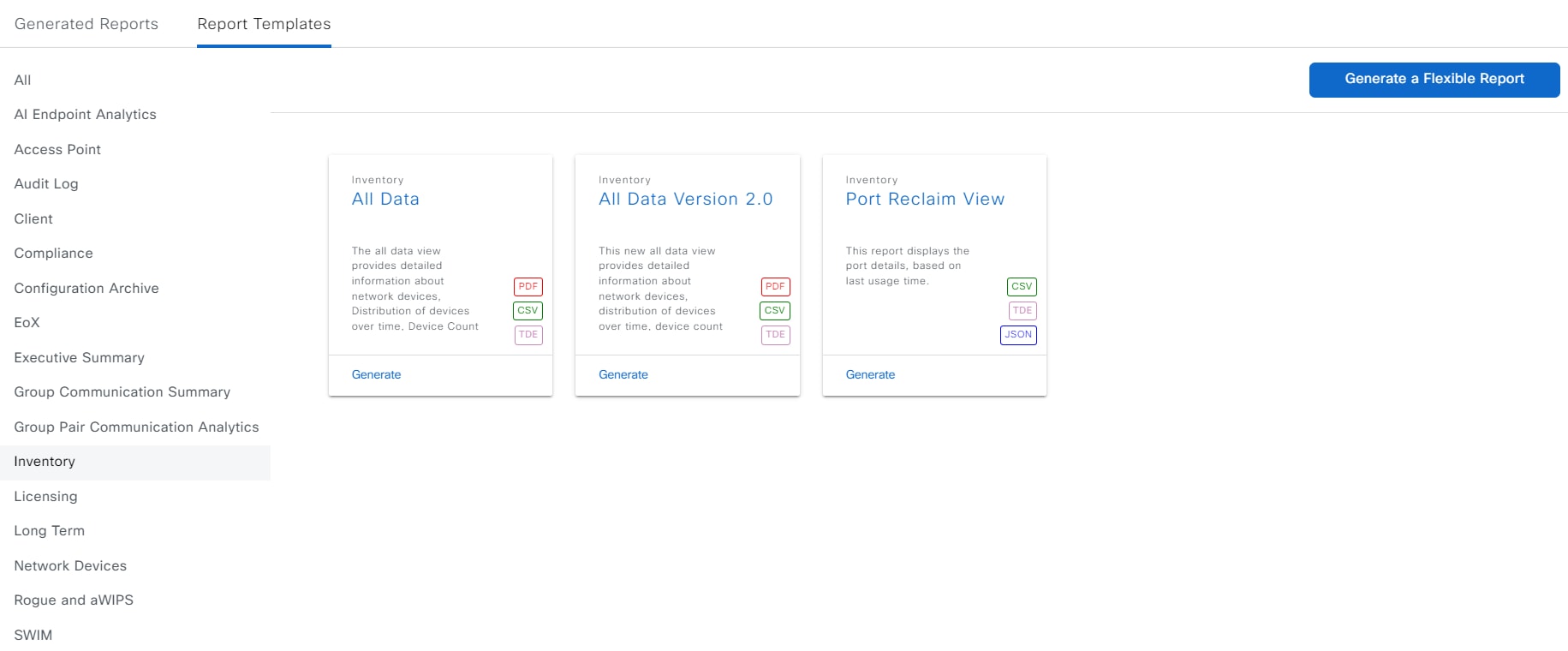Open Group Pair Communication Analytics category
The height and width of the screenshot is (651, 1568).
135,427
